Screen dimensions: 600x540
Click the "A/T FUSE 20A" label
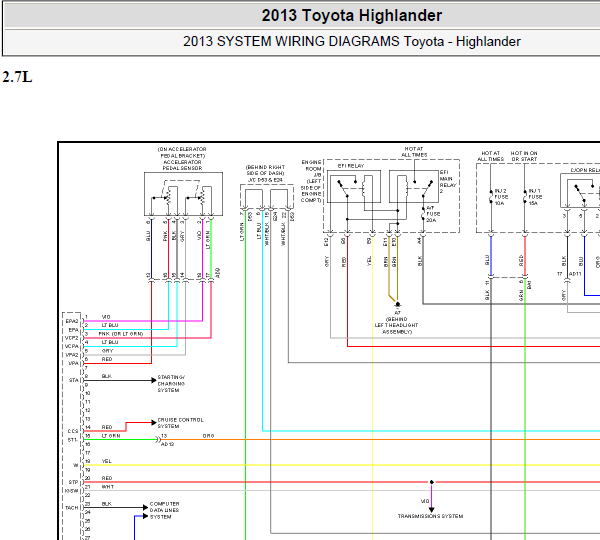(433, 214)
